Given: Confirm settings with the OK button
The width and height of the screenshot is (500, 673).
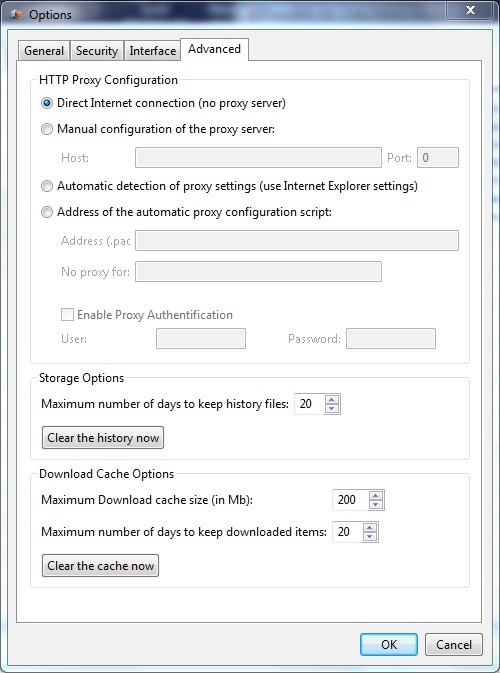Looking at the screenshot, I should [389, 644].
